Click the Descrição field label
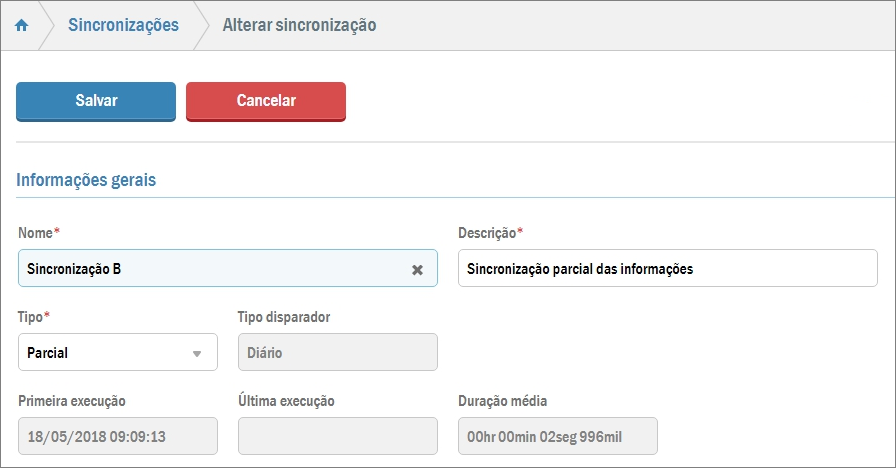Image resolution: width=896 pixels, height=468 pixels. pyautogui.click(x=488, y=233)
